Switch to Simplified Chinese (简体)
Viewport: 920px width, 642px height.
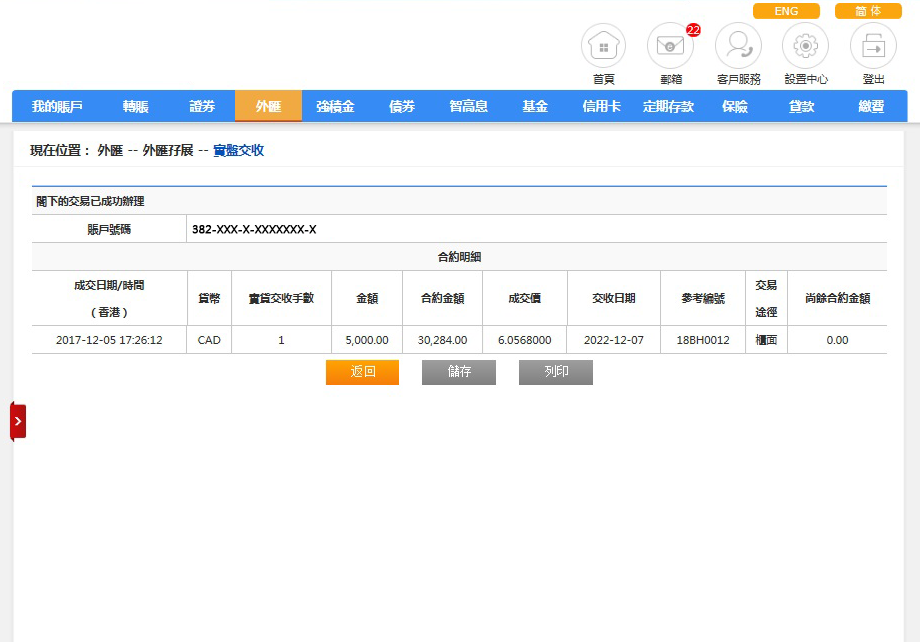[867, 11]
